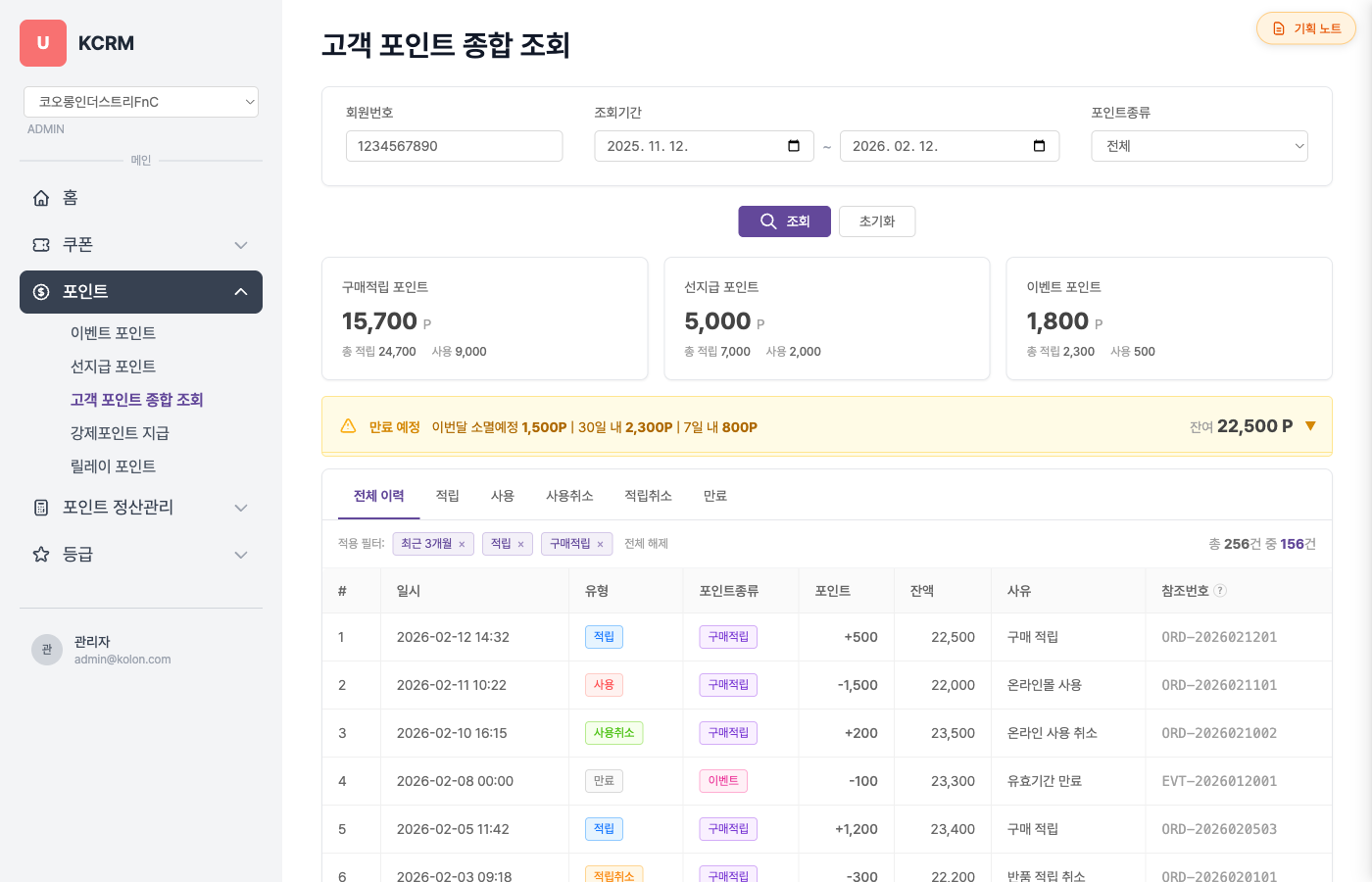Open the 기획 노트 button
Screen dimensions: 1372x882
coord(1305,28)
